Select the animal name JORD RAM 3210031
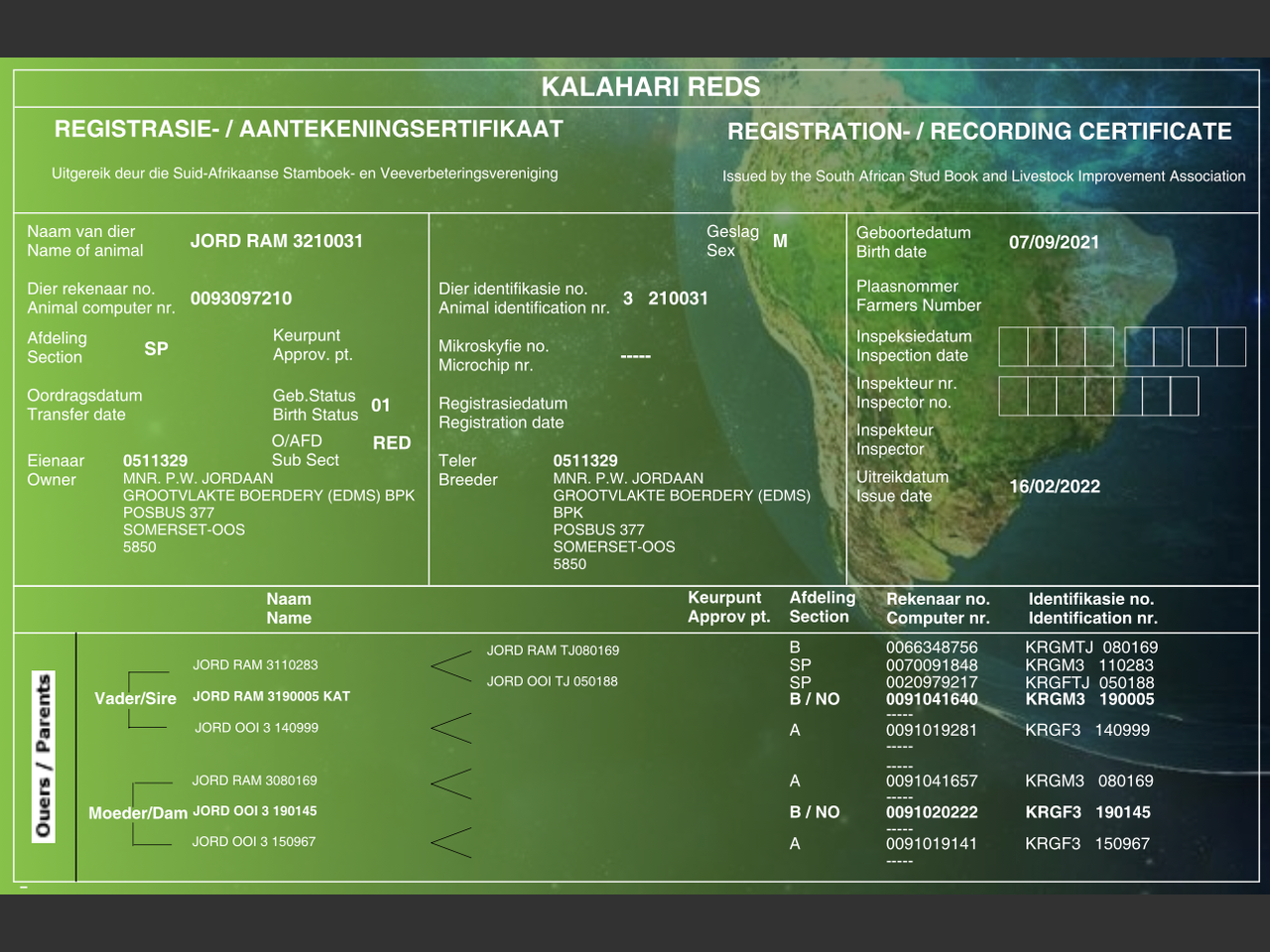The image size is (1270, 952). coord(277,241)
